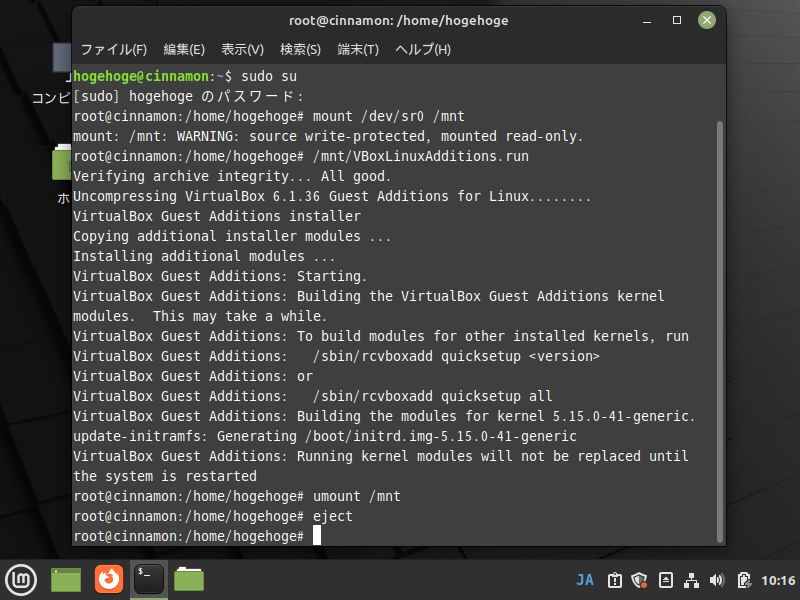Show desktop via green panel launcher

tap(66, 580)
